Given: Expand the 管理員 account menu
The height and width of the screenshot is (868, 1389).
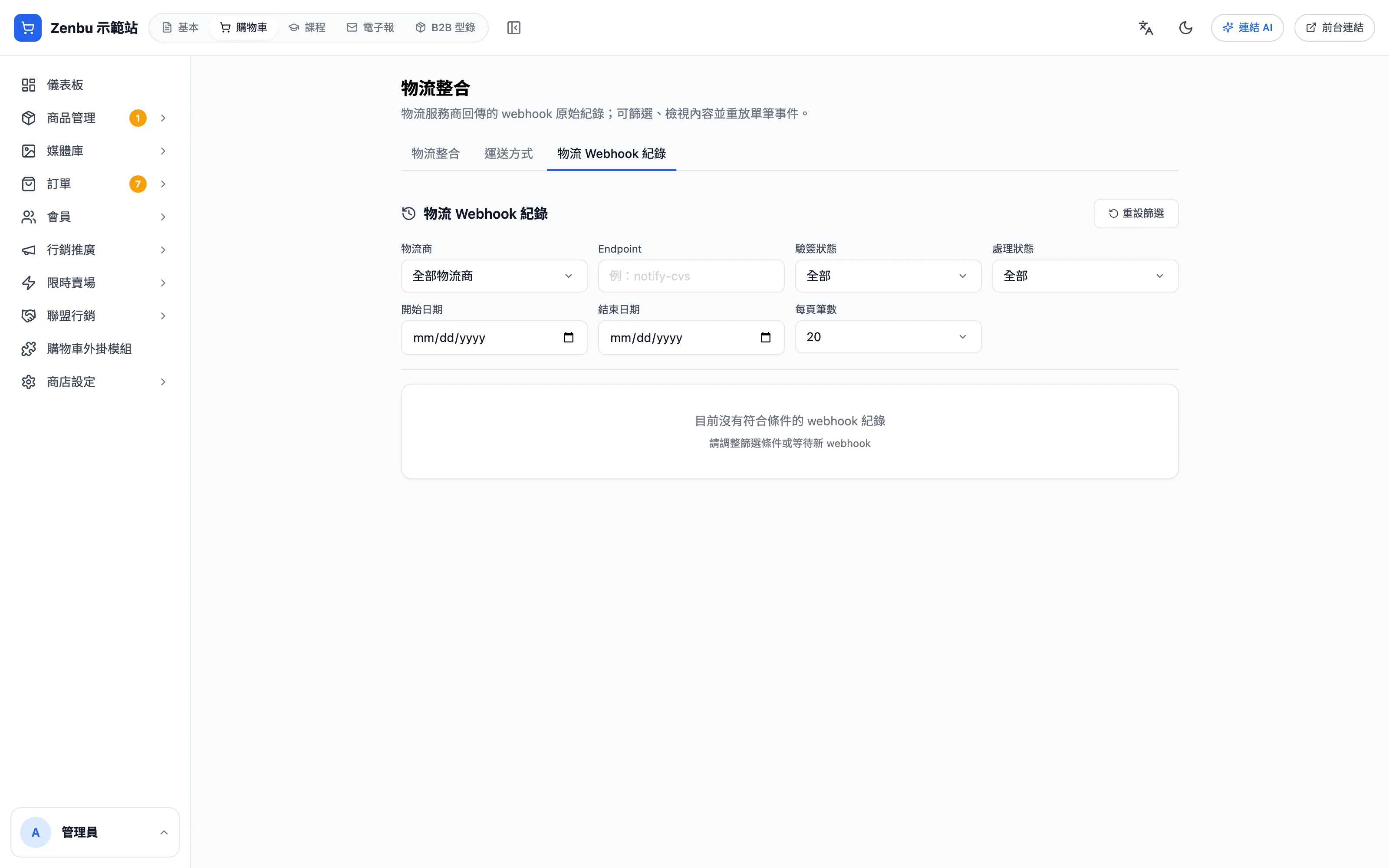Looking at the screenshot, I should (x=95, y=832).
